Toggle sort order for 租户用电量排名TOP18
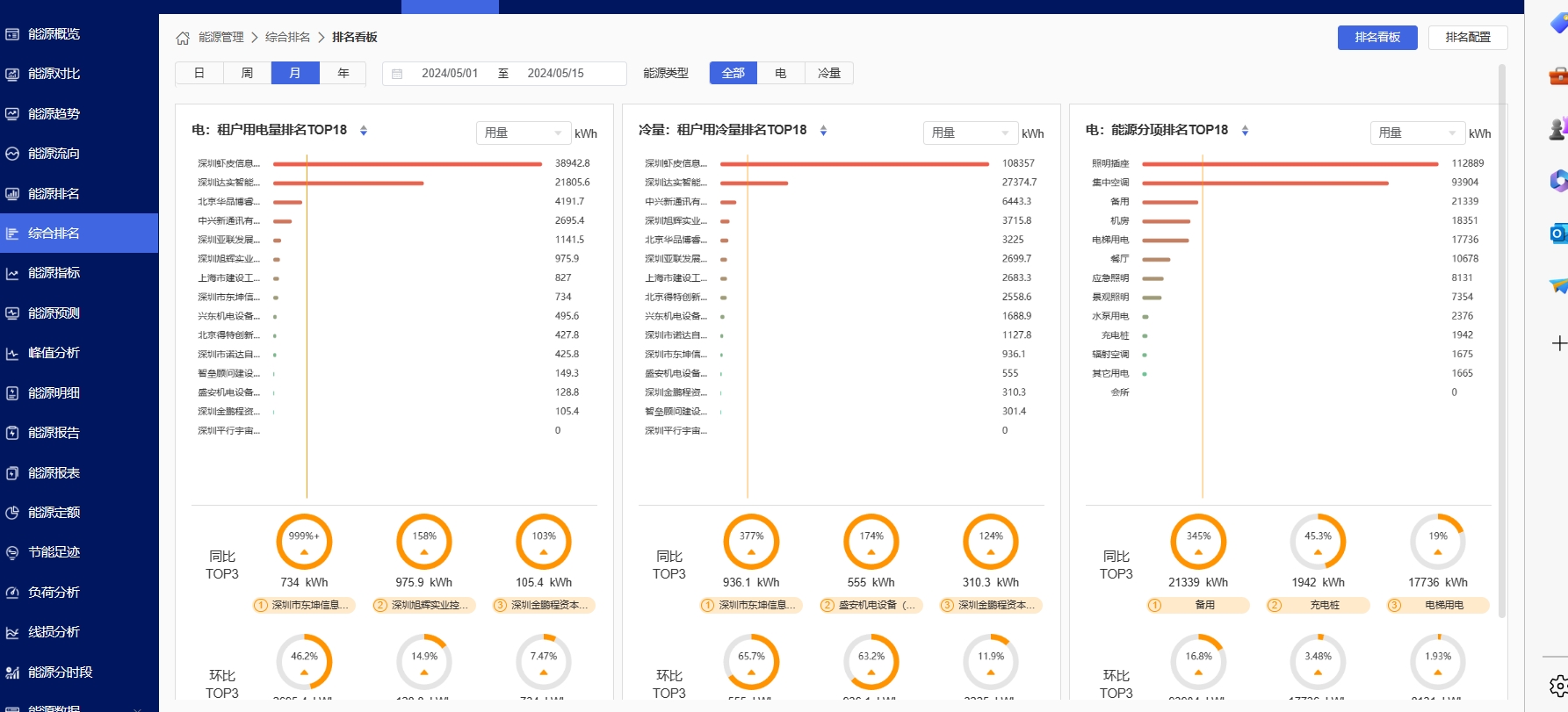The width and height of the screenshot is (1568, 712). coord(364,131)
